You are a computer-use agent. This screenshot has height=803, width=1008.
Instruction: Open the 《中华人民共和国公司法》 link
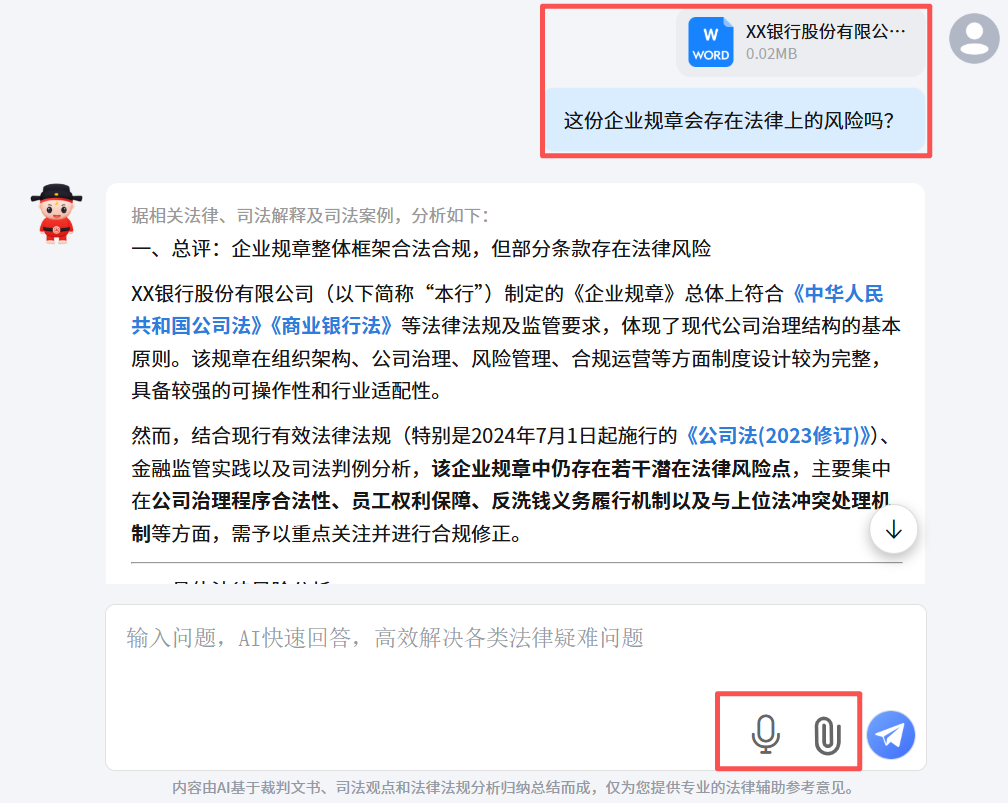[507, 309]
